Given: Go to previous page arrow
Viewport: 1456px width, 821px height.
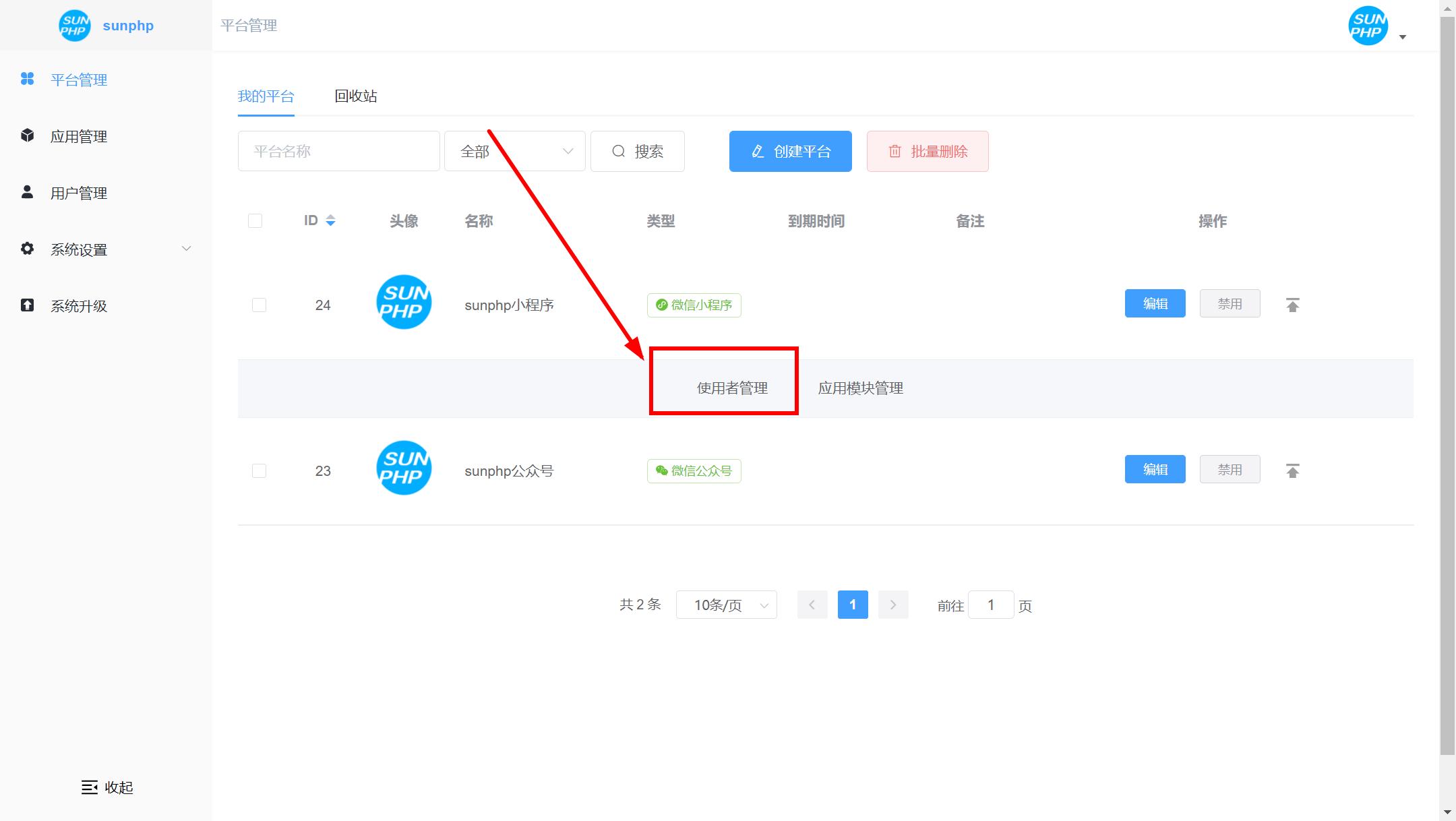Looking at the screenshot, I should click(812, 605).
